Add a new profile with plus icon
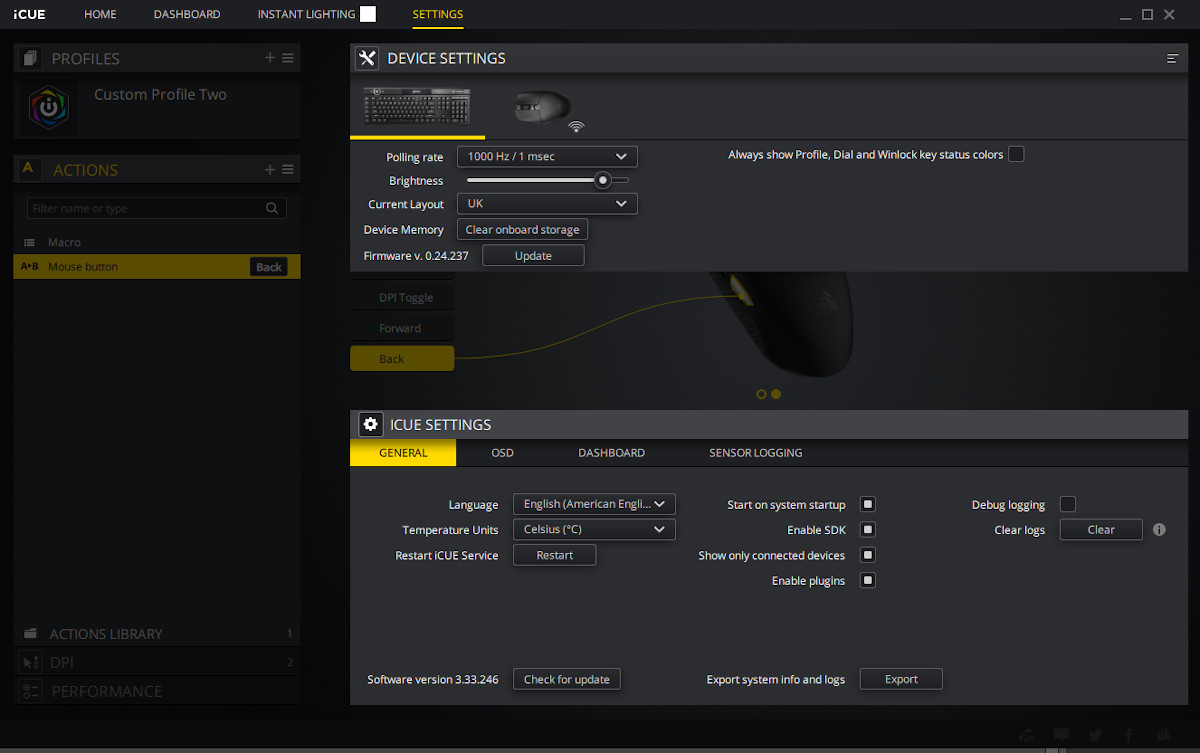 (270, 58)
